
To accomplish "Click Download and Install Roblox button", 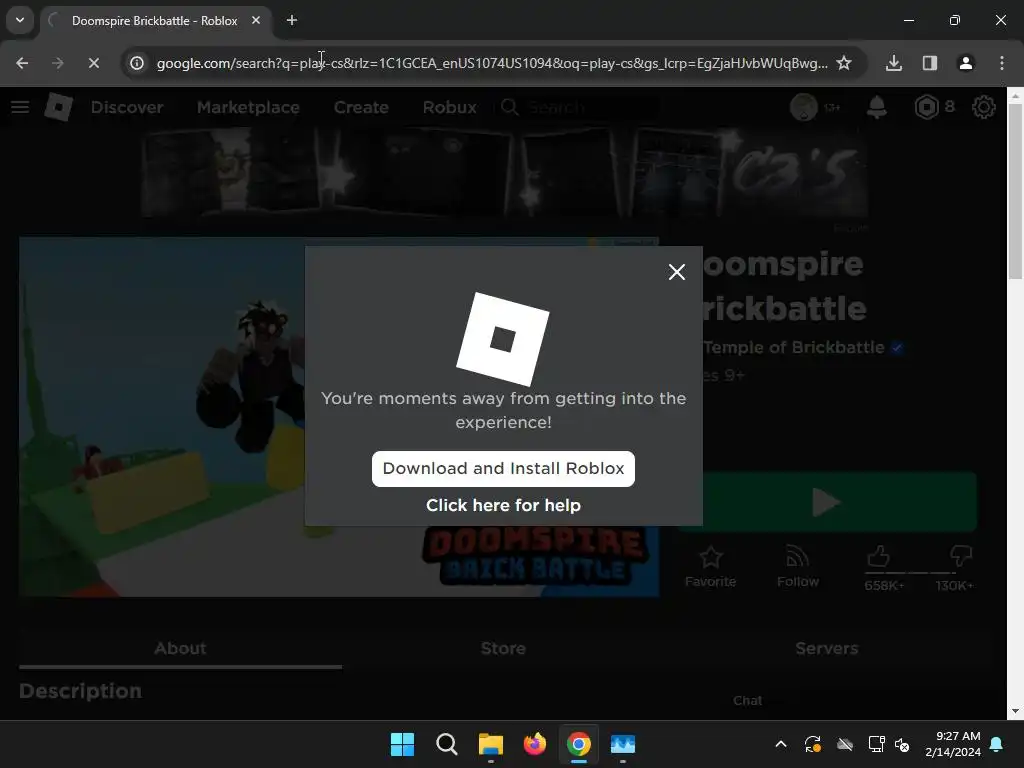I will coord(503,468).
